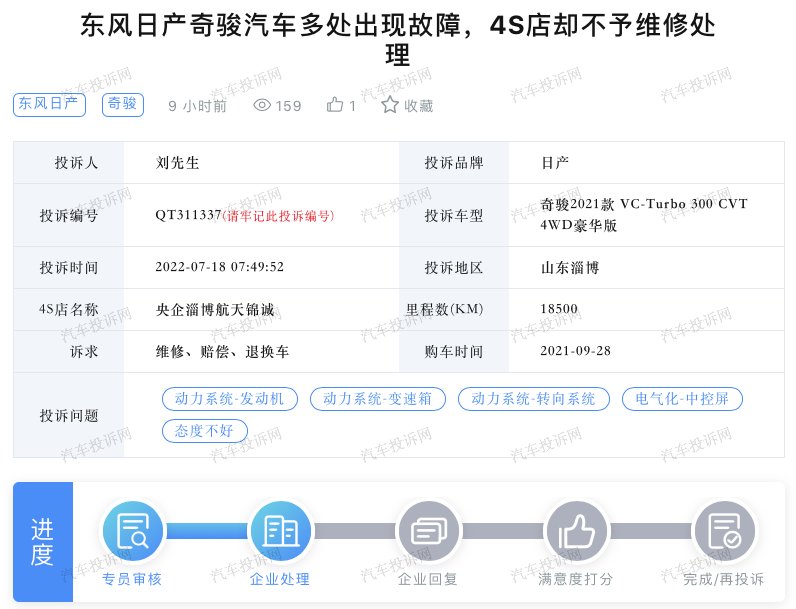Click the 满意度打分 thumbs-up step icon
Image resolution: width=796 pixels, height=609 pixels.
coord(576,531)
